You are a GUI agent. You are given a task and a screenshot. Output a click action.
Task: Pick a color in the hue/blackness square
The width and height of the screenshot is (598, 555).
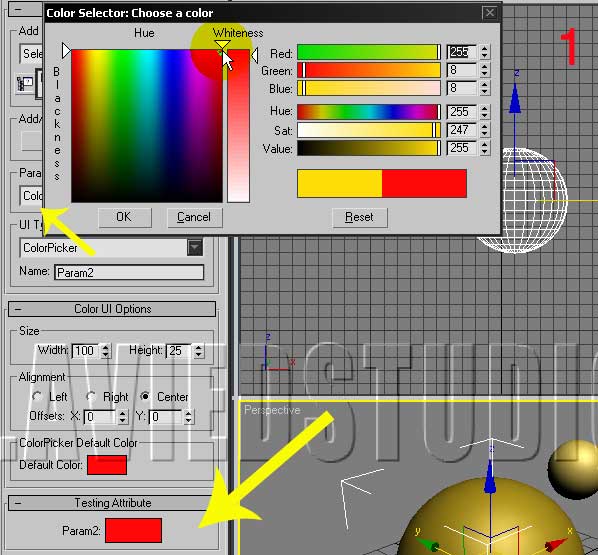click(x=147, y=126)
